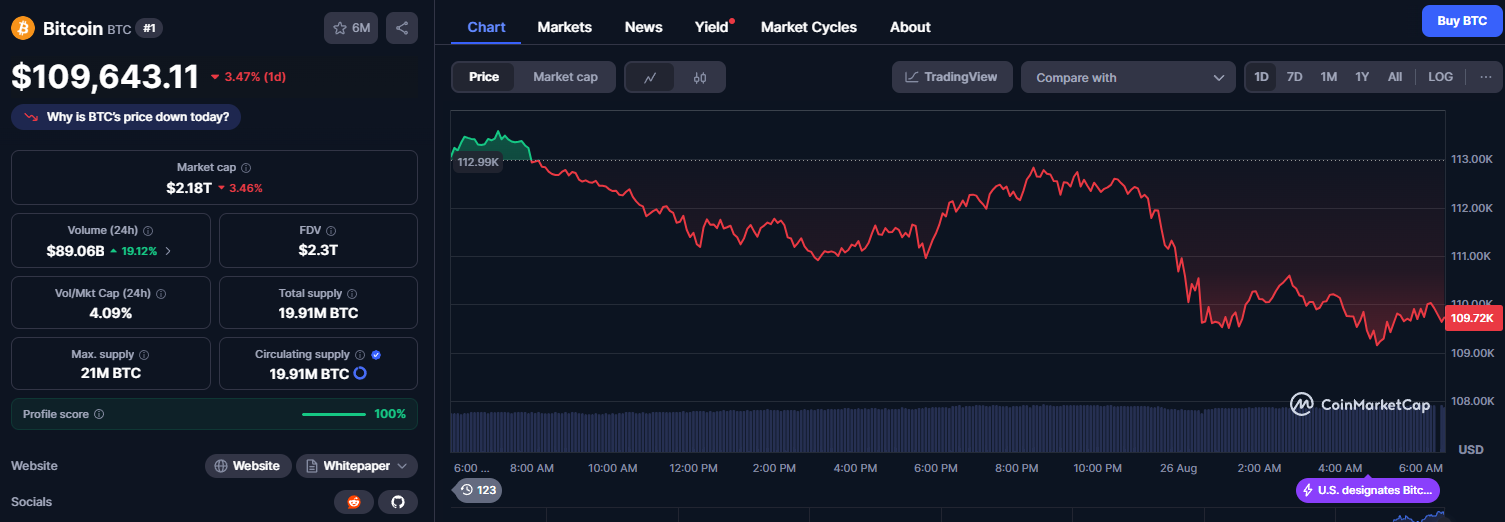Click Max. supply info icon
Viewport: 1505px width, 522px height.
(x=144, y=355)
